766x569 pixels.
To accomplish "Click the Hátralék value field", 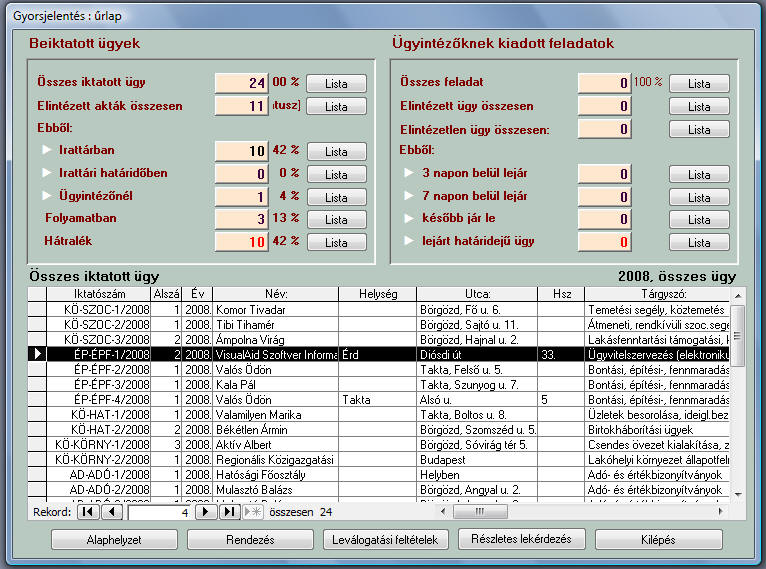I will click(x=241, y=242).
